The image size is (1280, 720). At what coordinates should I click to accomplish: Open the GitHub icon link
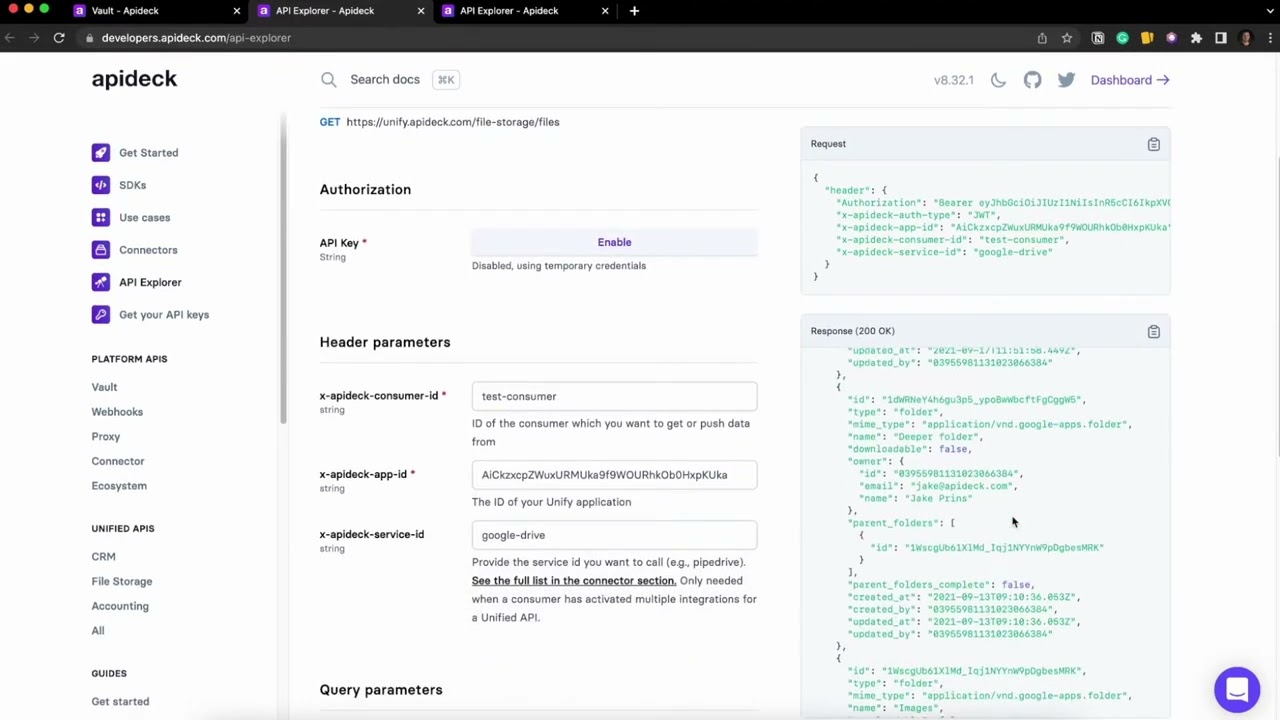pos(1032,80)
